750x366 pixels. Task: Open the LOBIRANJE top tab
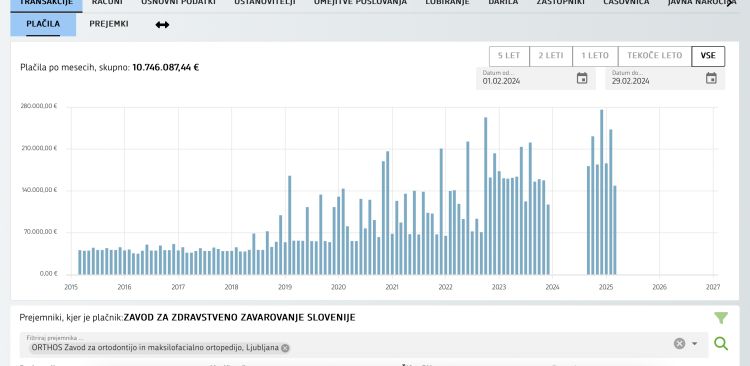(x=447, y=3)
